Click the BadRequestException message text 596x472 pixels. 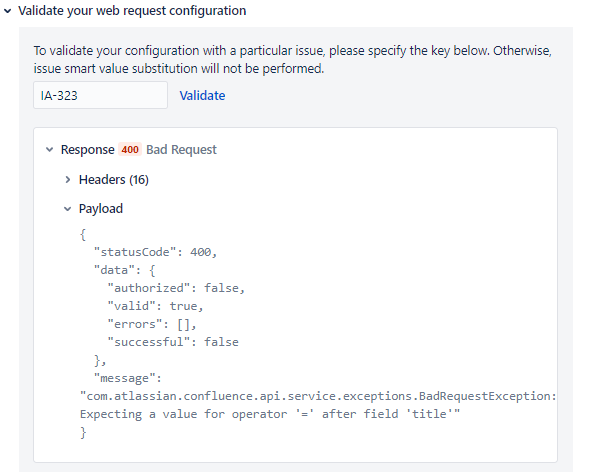tap(318, 396)
